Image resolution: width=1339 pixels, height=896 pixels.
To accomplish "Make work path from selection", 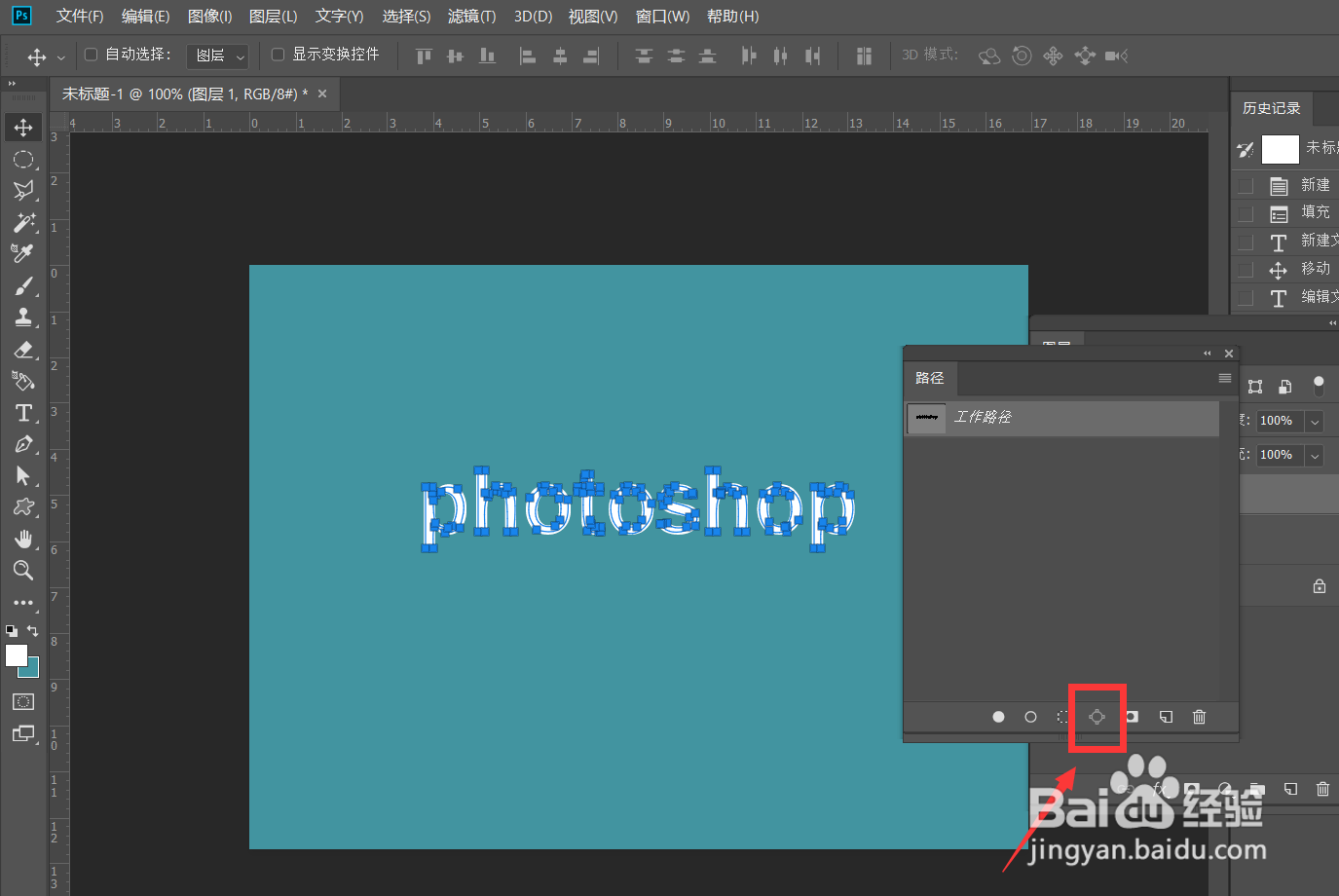I will (x=1097, y=717).
